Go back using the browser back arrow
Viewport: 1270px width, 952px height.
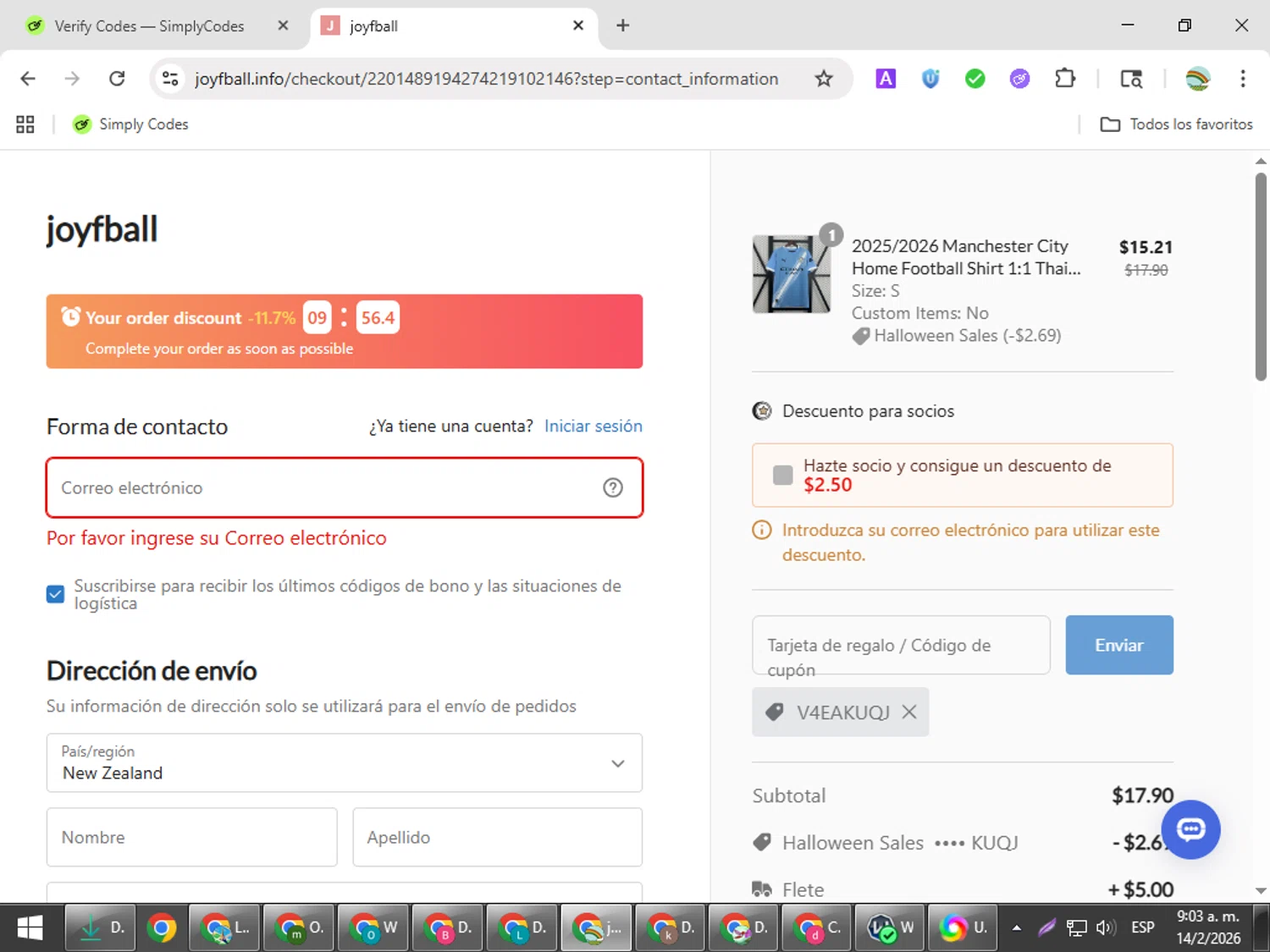28,79
